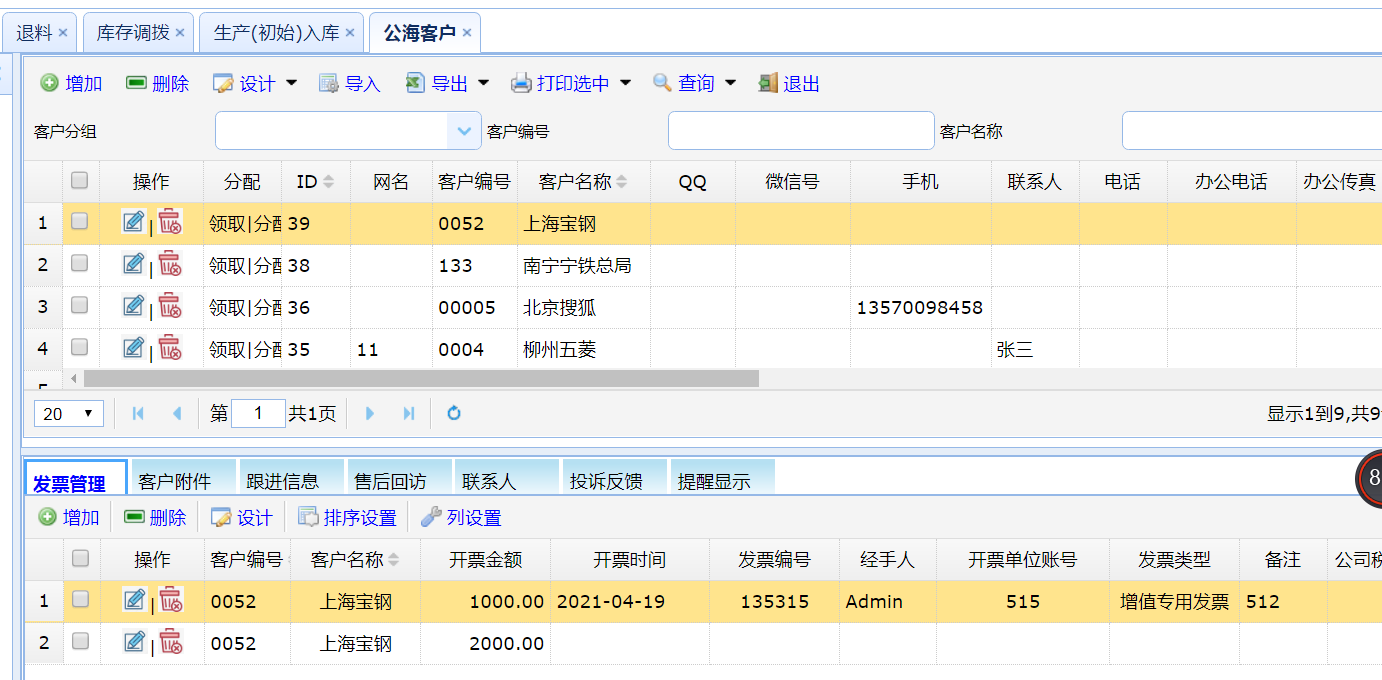Screen dimensions: 1382x680
Task: Click edit icon in 北京搜狐 row
Action: pos(133,305)
